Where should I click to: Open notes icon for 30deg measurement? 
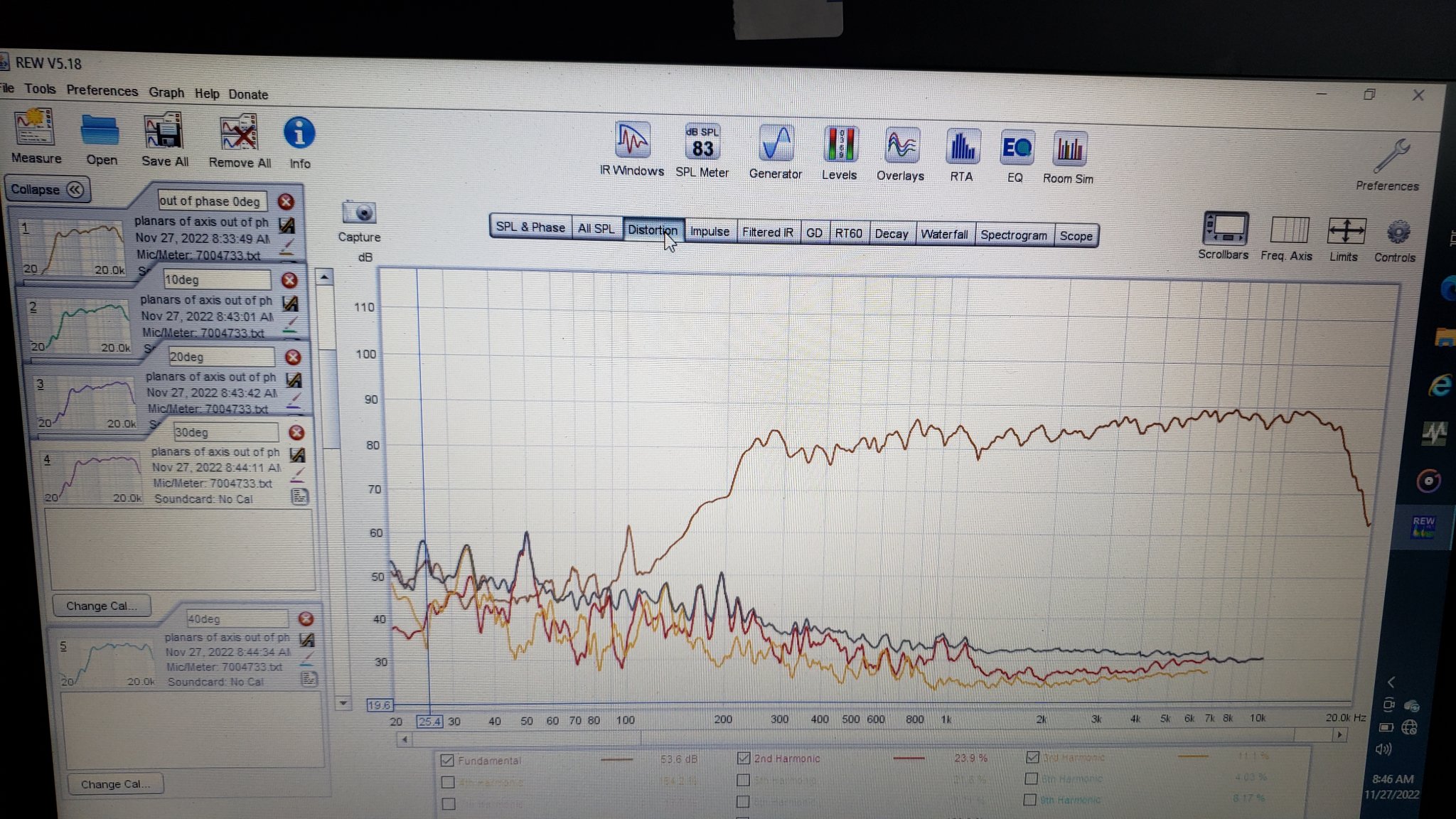click(x=300, y=496)
